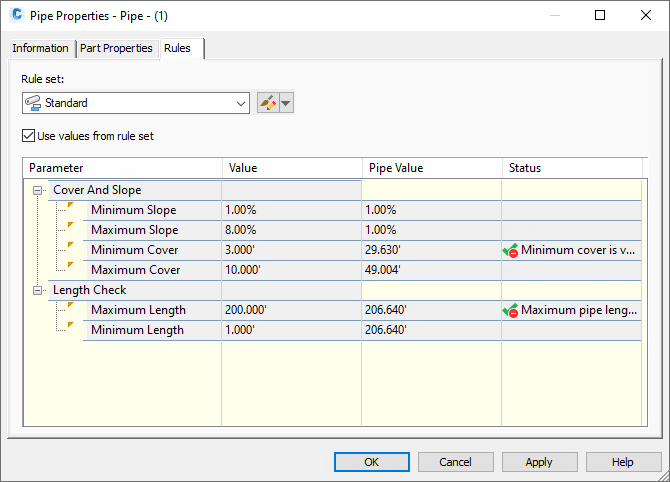Switch to the Part Properties tab
This screenshot has height=482, width=670.
(x=116, y=48)
